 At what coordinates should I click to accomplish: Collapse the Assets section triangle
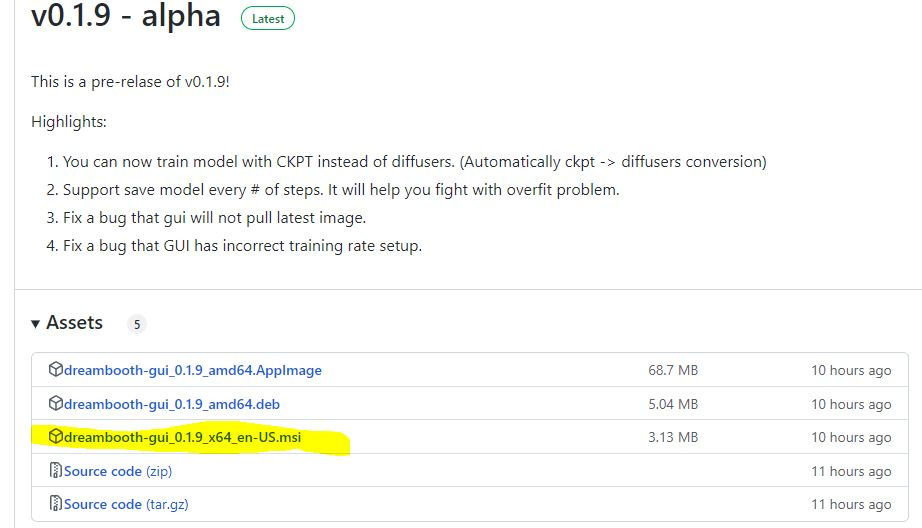pyautogui.click(x=35, y=323)
